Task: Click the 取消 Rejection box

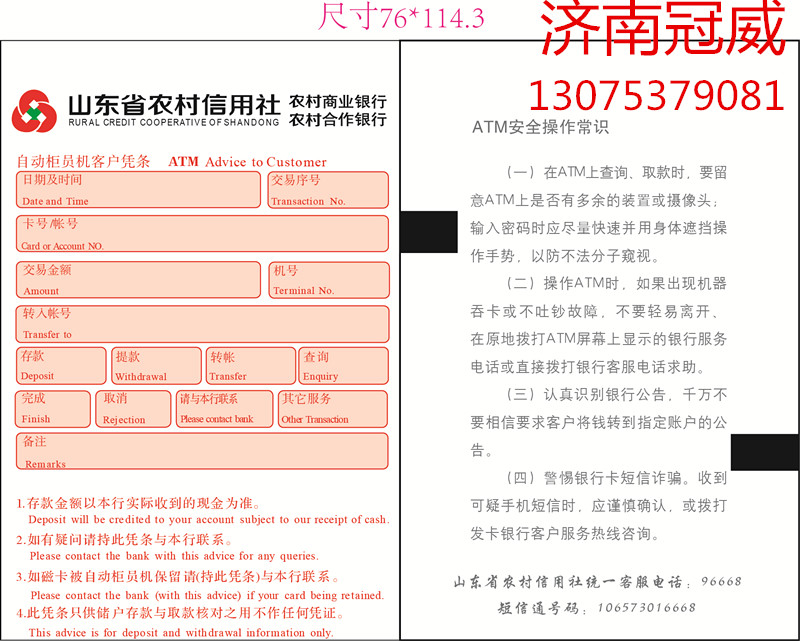Action: point(133,409)
